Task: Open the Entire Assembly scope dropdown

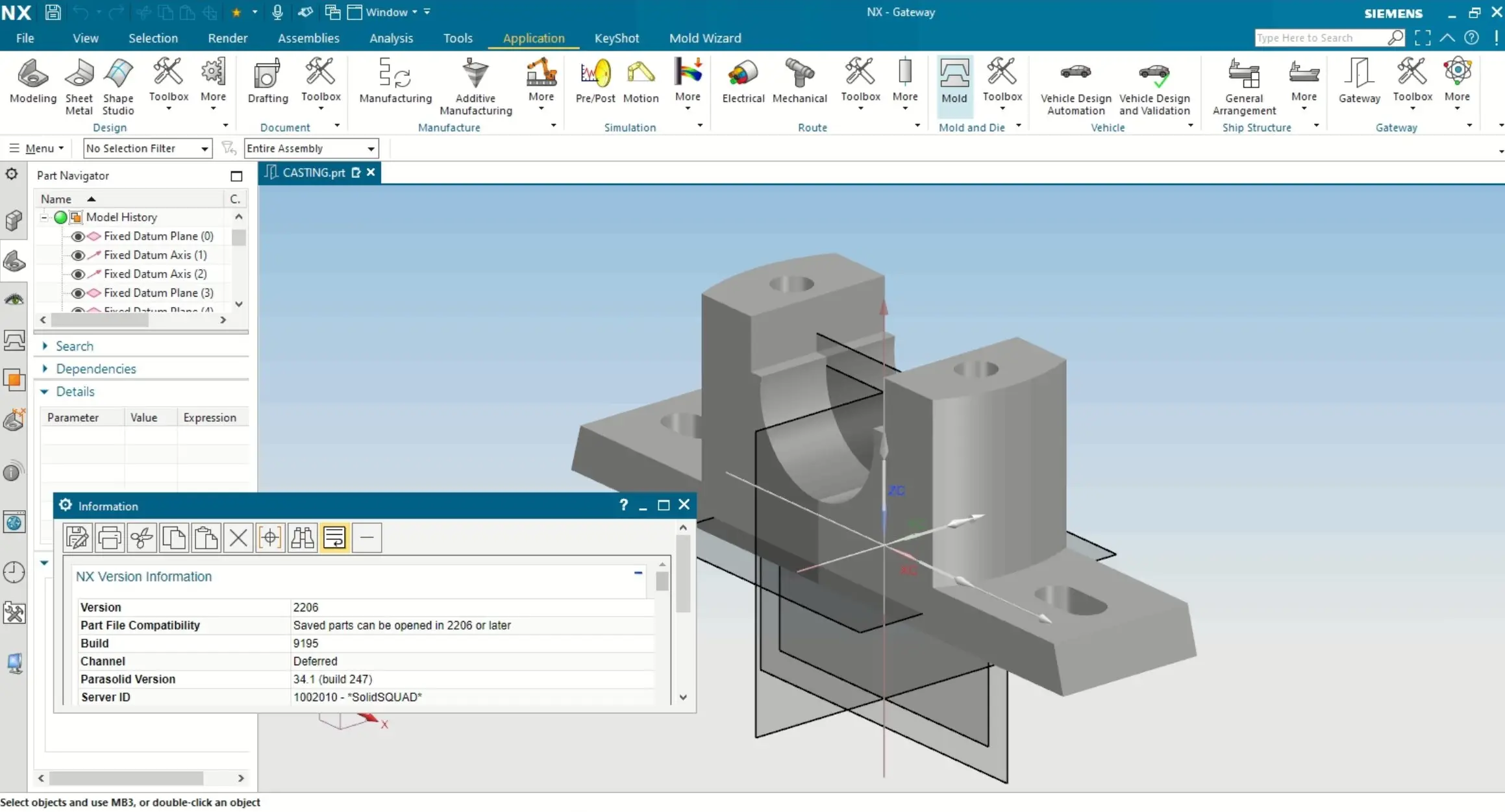Action: [x=311, y=148]
